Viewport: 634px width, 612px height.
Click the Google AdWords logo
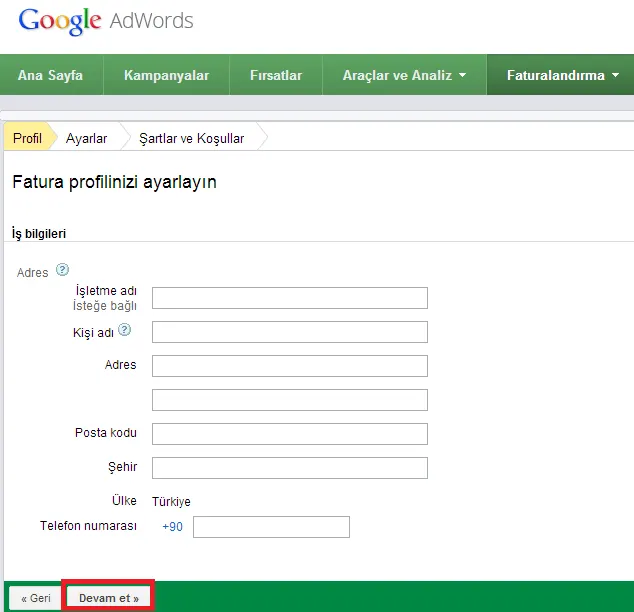click(106, 21)
